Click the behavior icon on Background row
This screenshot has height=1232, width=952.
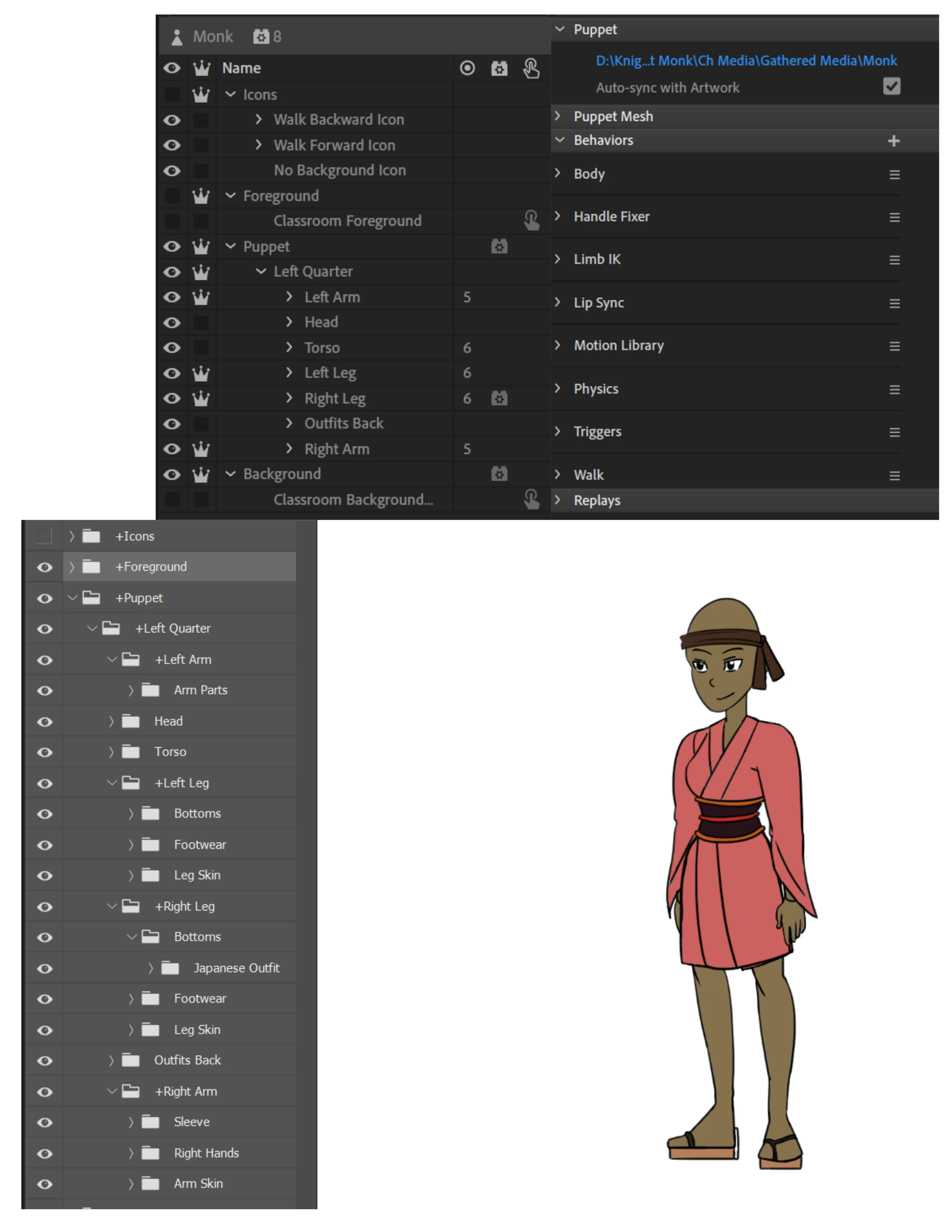(498, 474)
